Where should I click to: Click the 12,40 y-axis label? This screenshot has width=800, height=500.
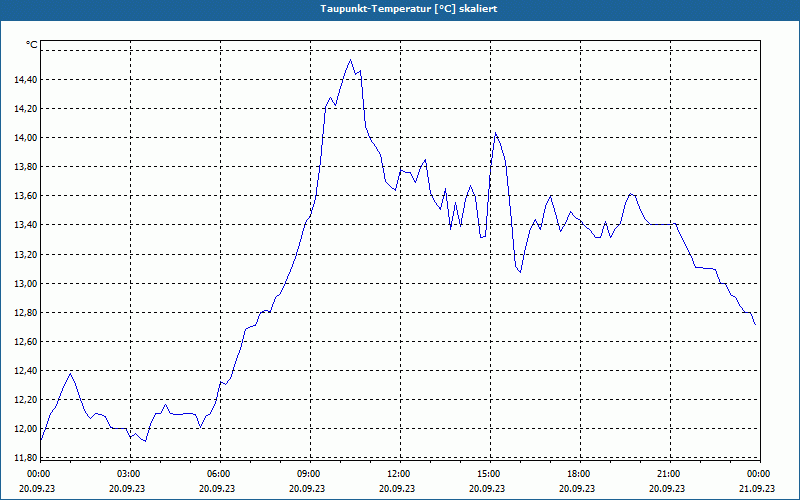click(25, 371)
